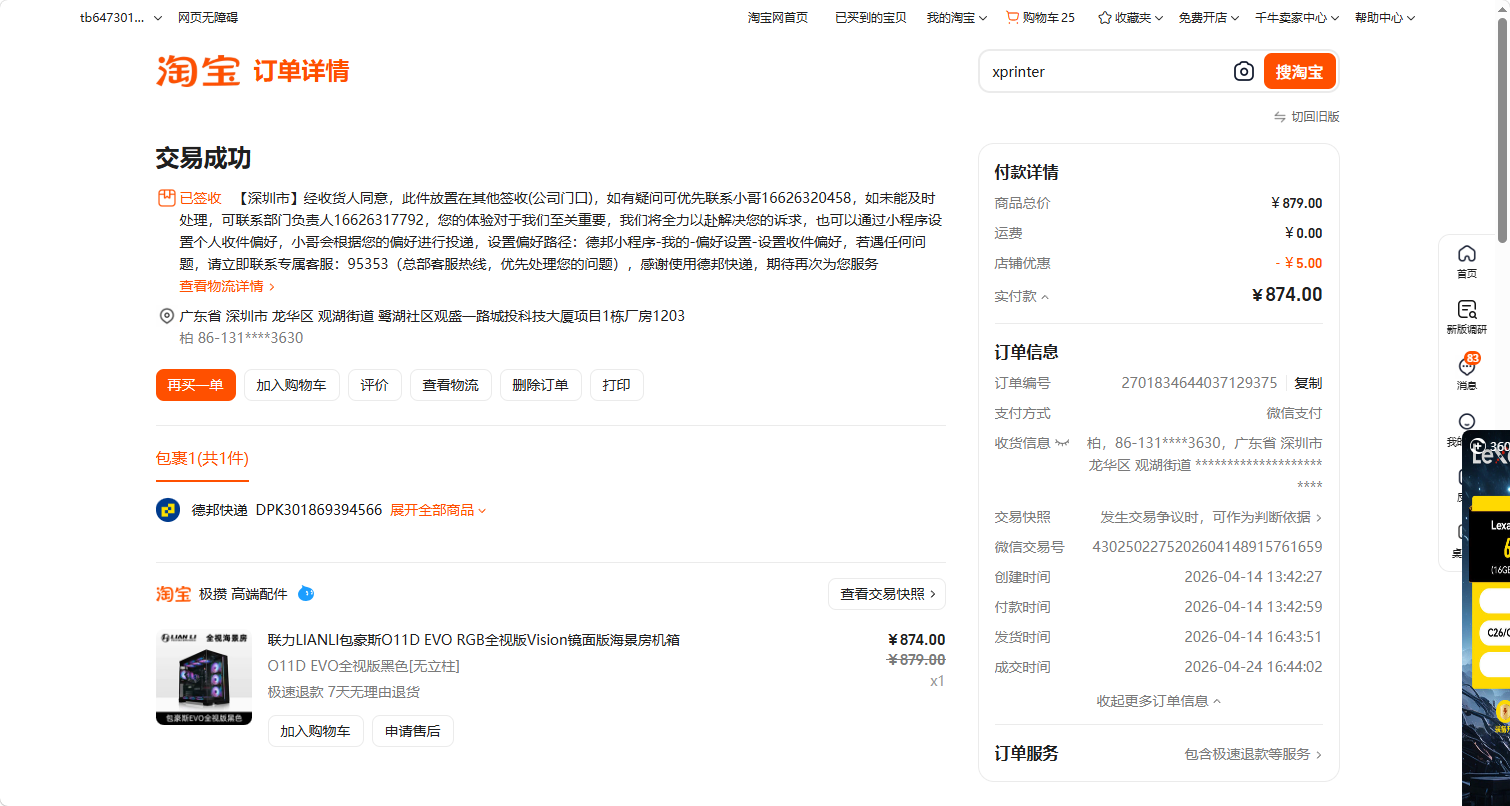
Task: Click the shopping cart icon in top bar
Action: (x=1012, y=17)
